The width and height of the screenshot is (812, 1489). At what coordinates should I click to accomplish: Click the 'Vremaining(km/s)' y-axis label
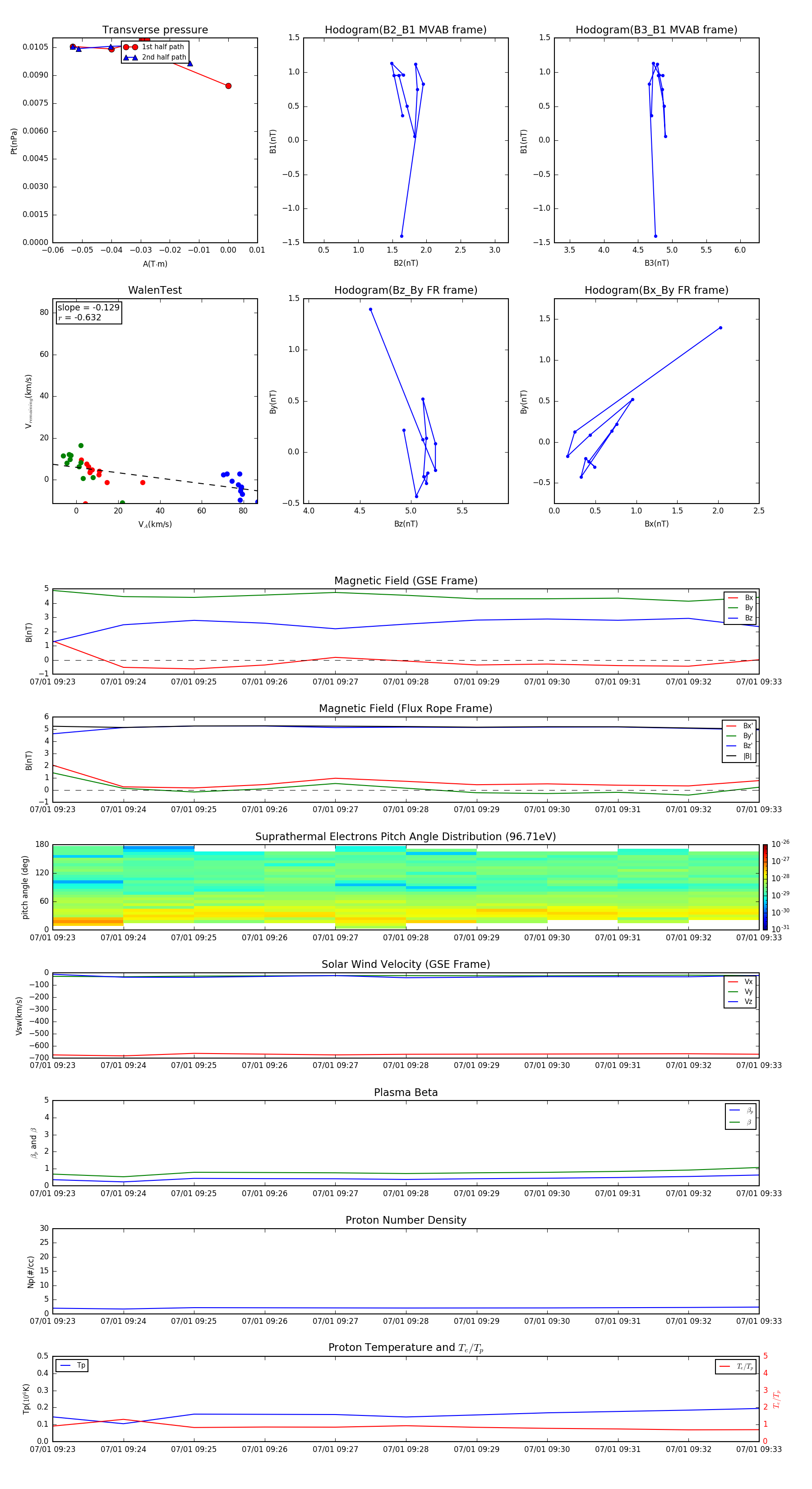coord(28,401)
